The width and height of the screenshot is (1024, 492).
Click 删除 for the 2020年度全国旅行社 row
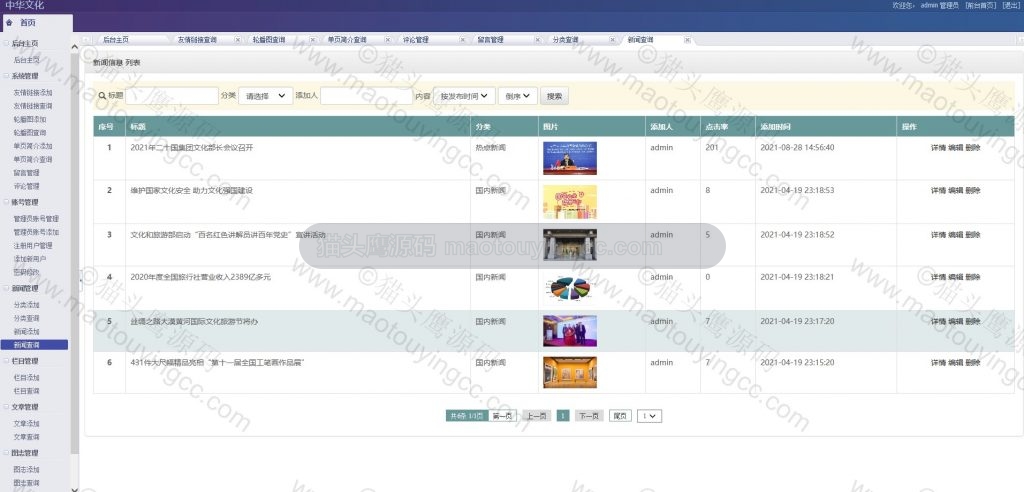[973, 278]
